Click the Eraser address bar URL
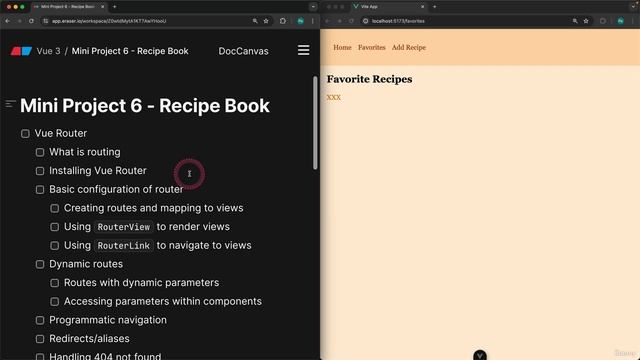Screen dimensions: 640x360 (x=109, y=21)
